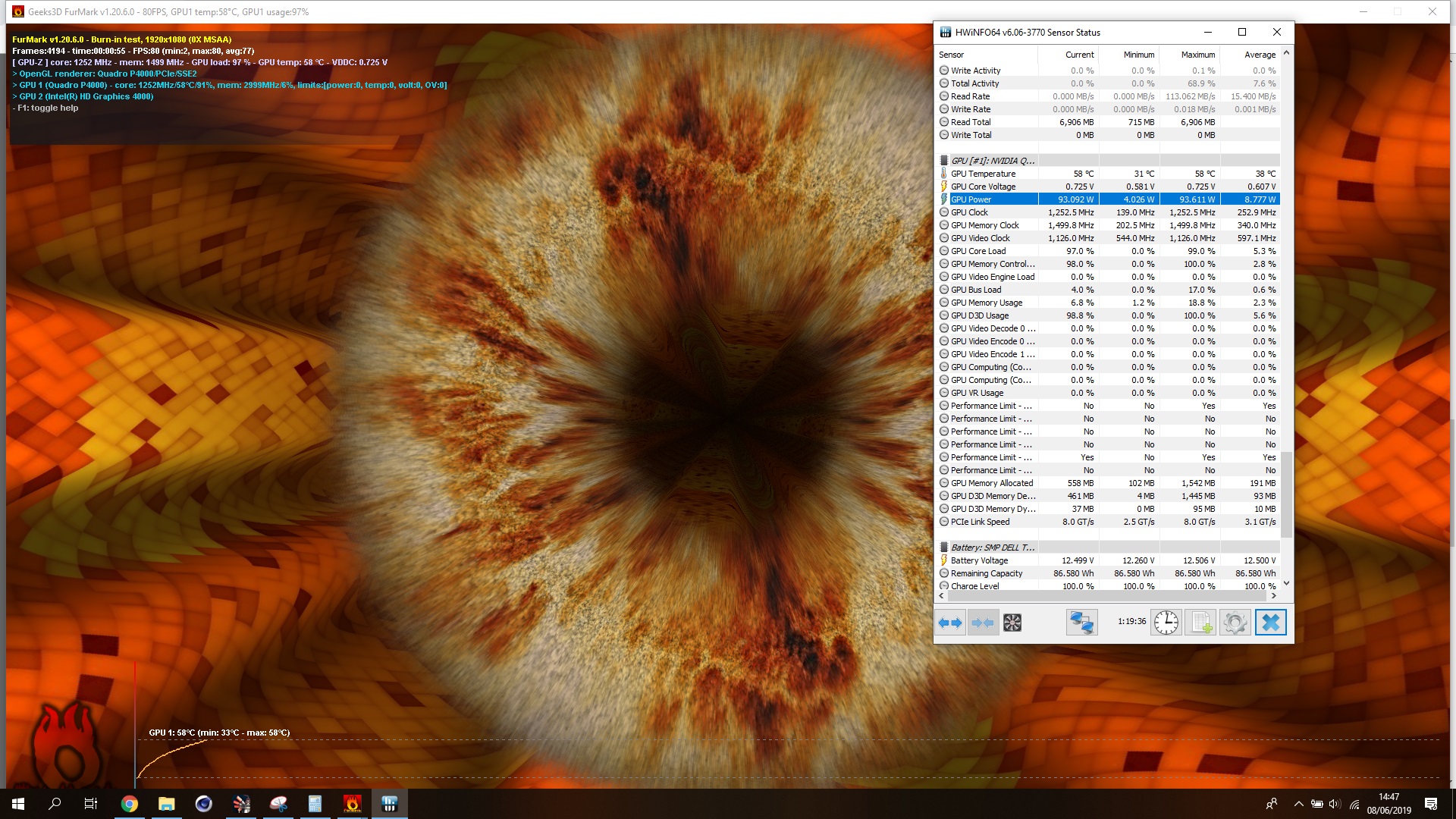Start logging with the sheet-plus icon
This screenshot has width=1456, height=819.
pos(1200,623)
